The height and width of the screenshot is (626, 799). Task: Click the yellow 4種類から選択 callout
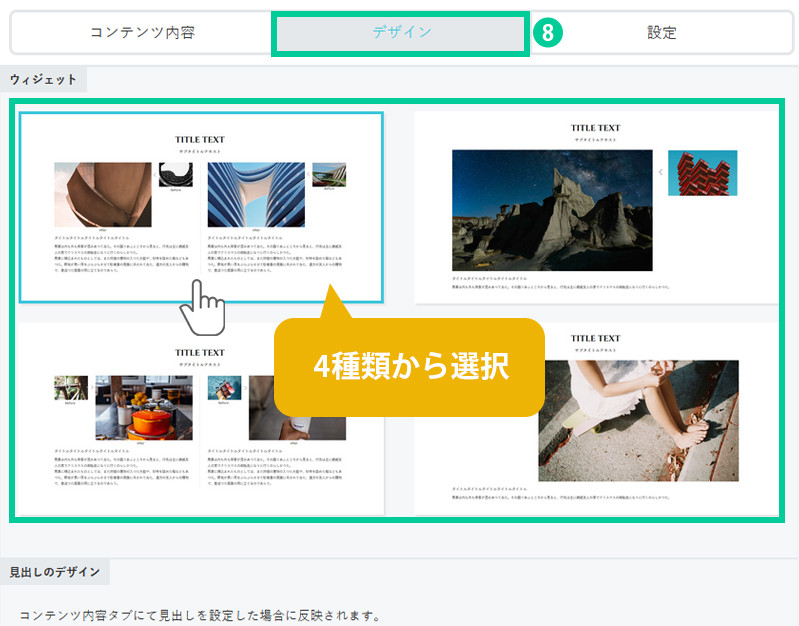point(410,367)
